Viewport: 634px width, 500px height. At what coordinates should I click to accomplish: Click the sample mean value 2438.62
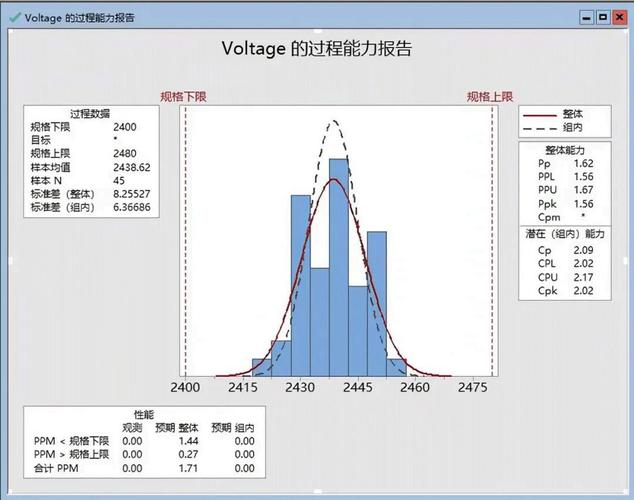click(132, 167)
